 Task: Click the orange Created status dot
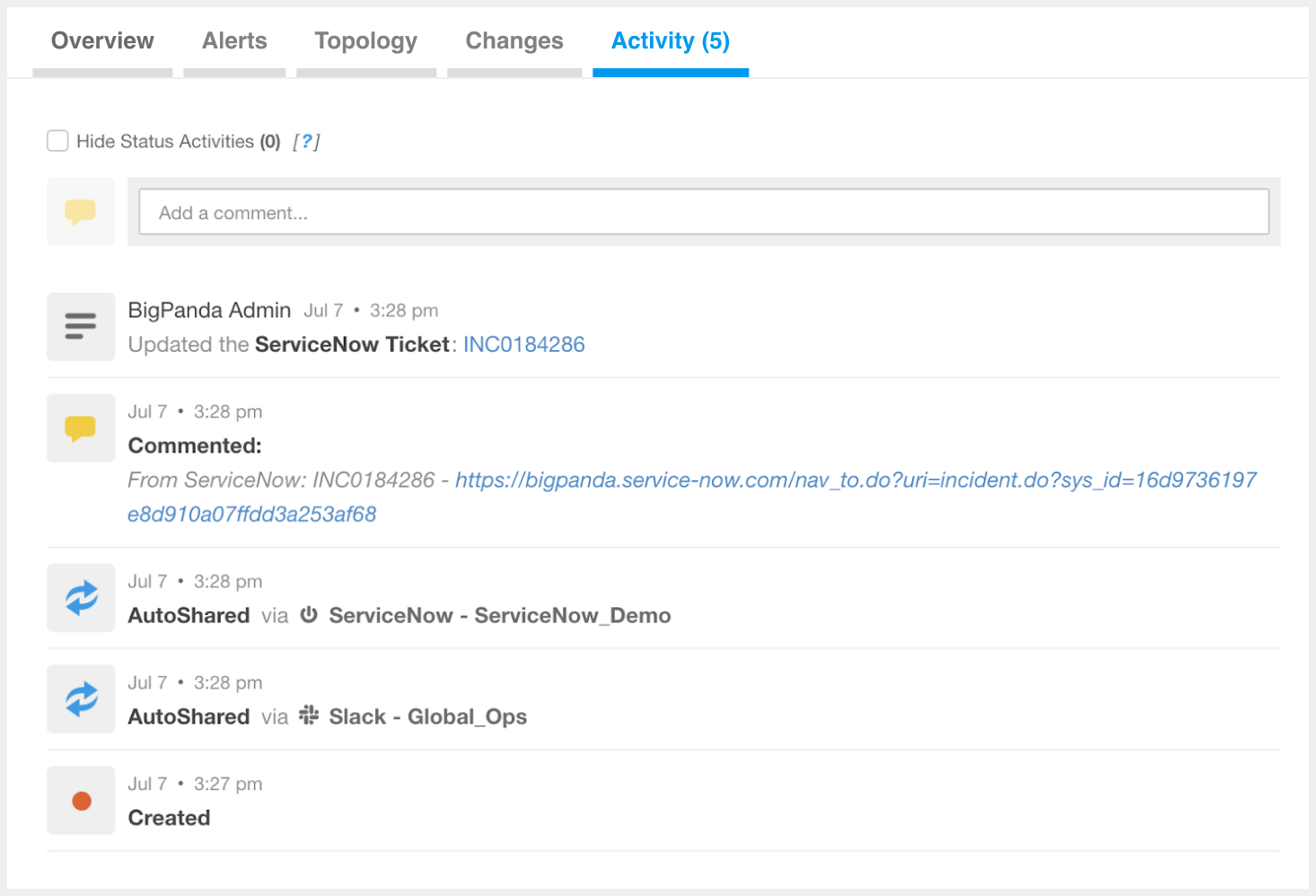point(82,801)
